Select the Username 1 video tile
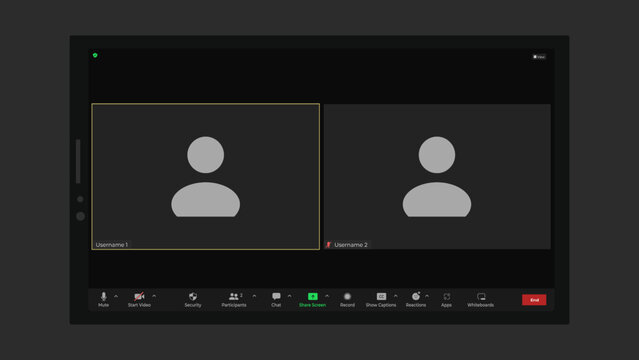The image size is (639, 360). click(205, 176)
